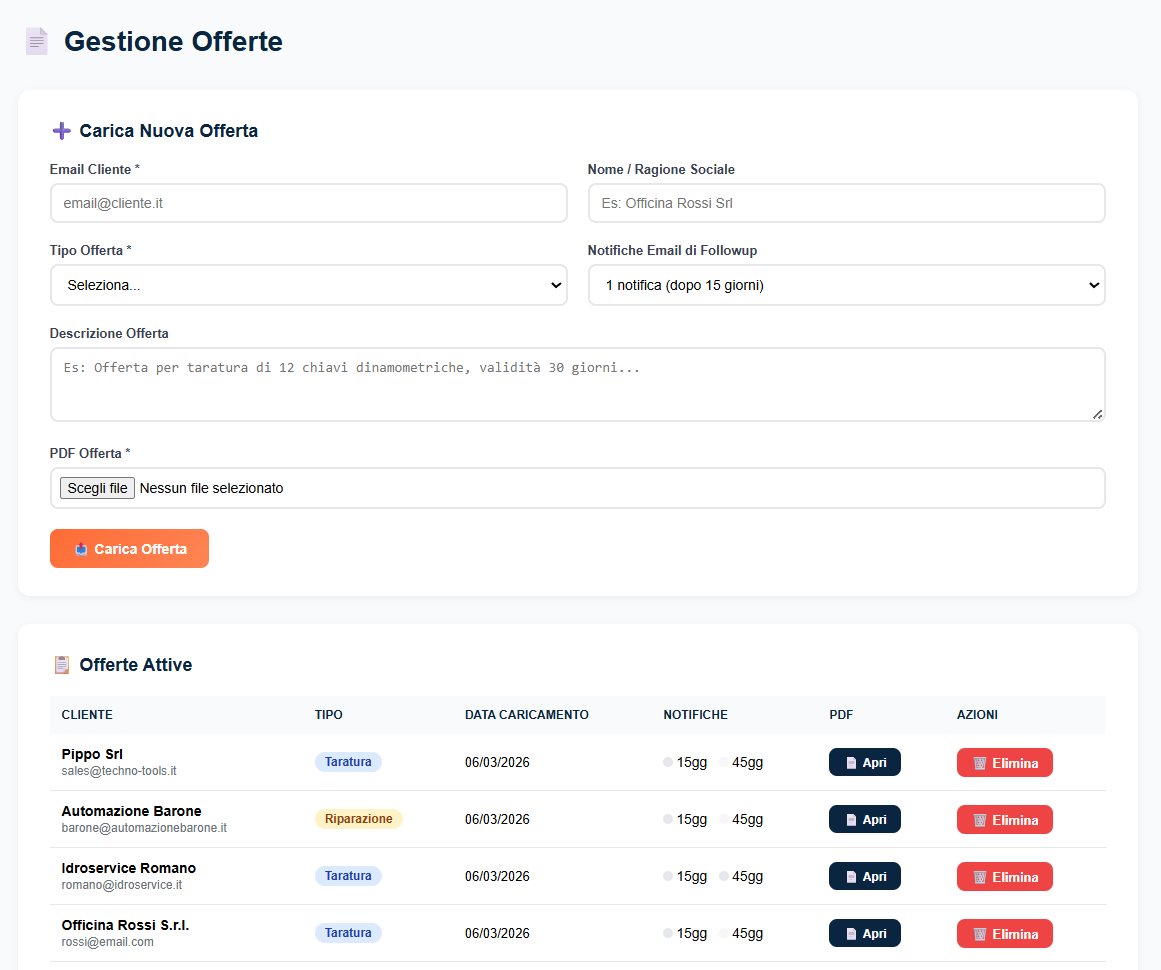Click the Descrizione Offerta text area
The width and height of the screenshot is (1161, 970).
pos(578,384)
